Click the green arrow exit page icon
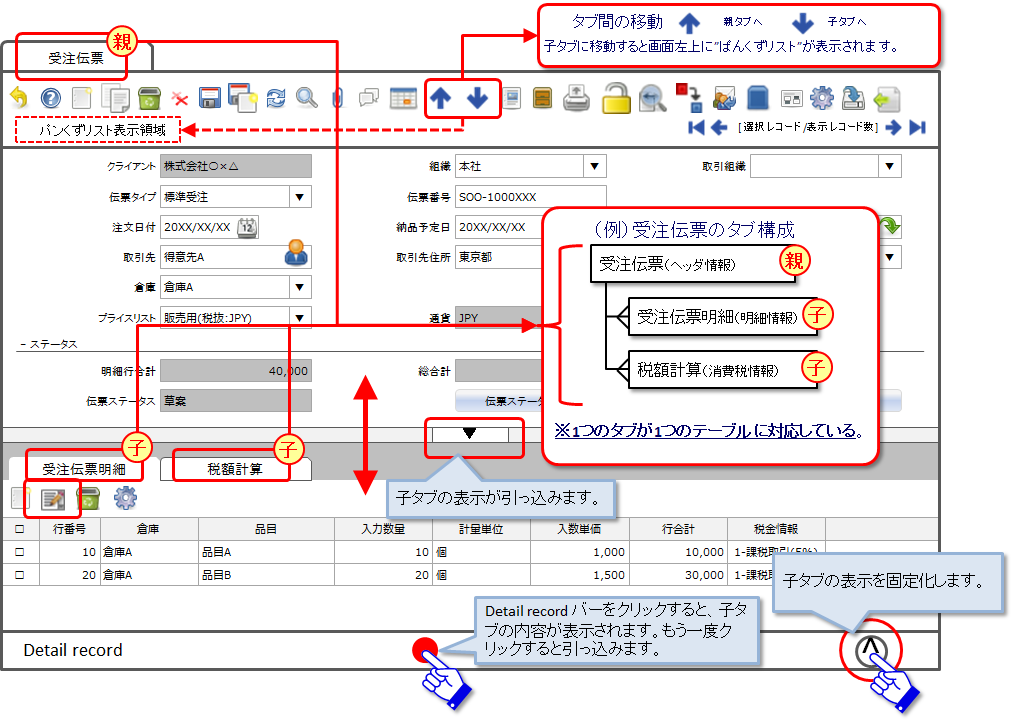The height and width of the screenshot is (723, 1013). (886, 99)
